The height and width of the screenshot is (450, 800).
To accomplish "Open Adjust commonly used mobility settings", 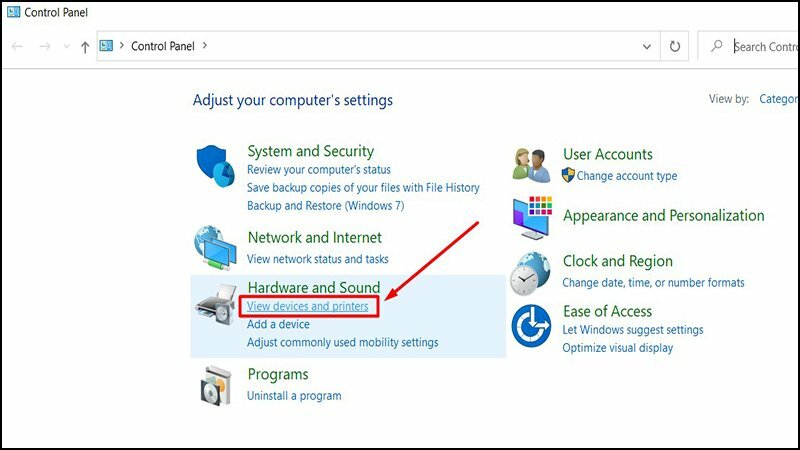I will 343,342.
